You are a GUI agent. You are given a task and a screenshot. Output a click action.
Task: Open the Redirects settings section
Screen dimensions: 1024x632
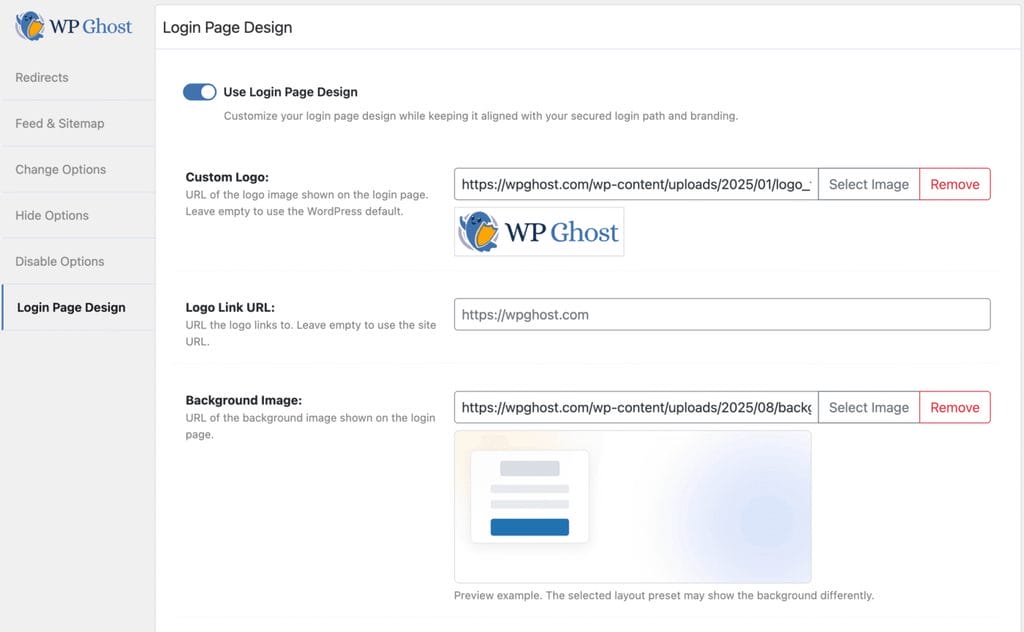tap(42, 77)
